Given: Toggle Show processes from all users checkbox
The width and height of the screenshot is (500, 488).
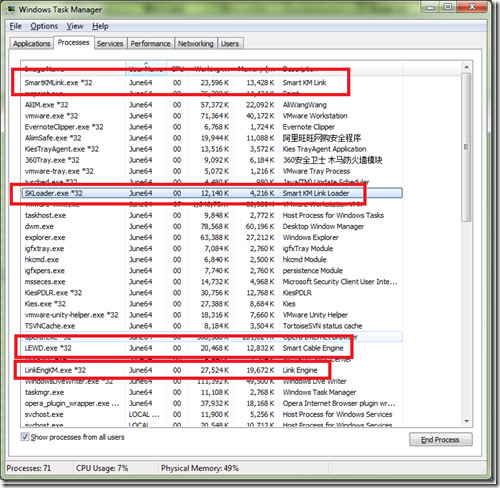Looking at the screenshot, I should pos(25,437).
